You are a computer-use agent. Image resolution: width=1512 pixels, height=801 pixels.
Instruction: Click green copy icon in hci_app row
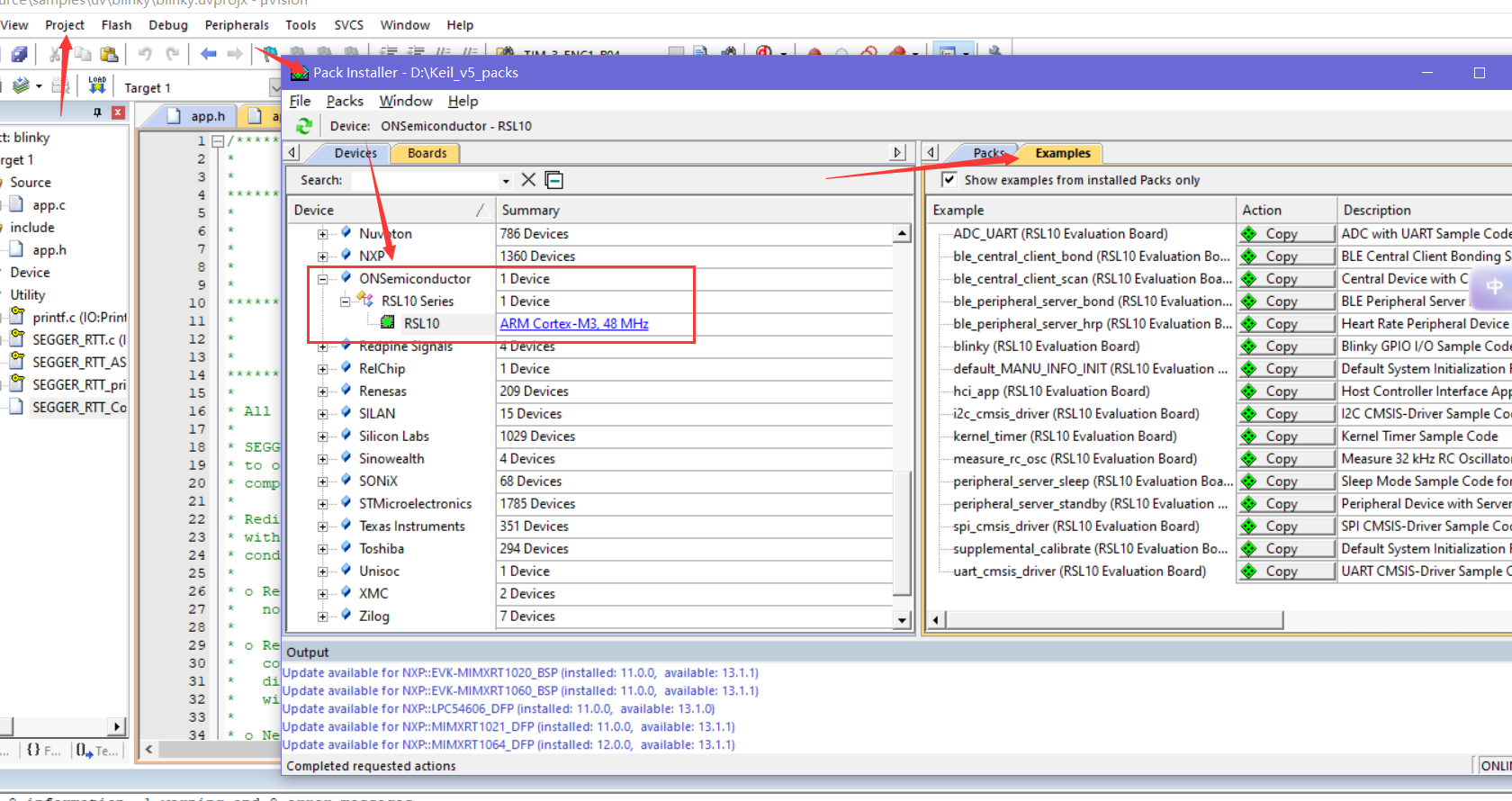point(1249,391)
